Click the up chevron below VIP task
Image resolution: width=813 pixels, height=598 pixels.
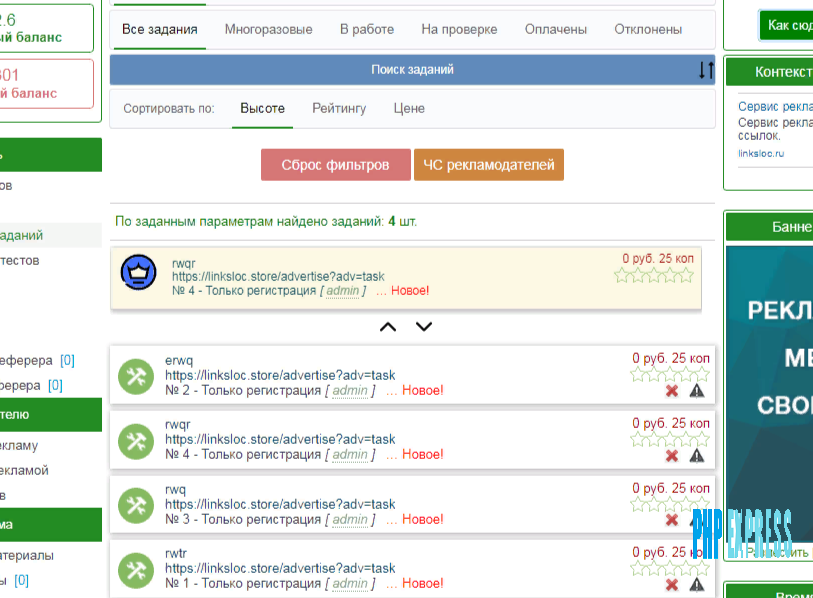pyautogui.click(x=388, y=327)
